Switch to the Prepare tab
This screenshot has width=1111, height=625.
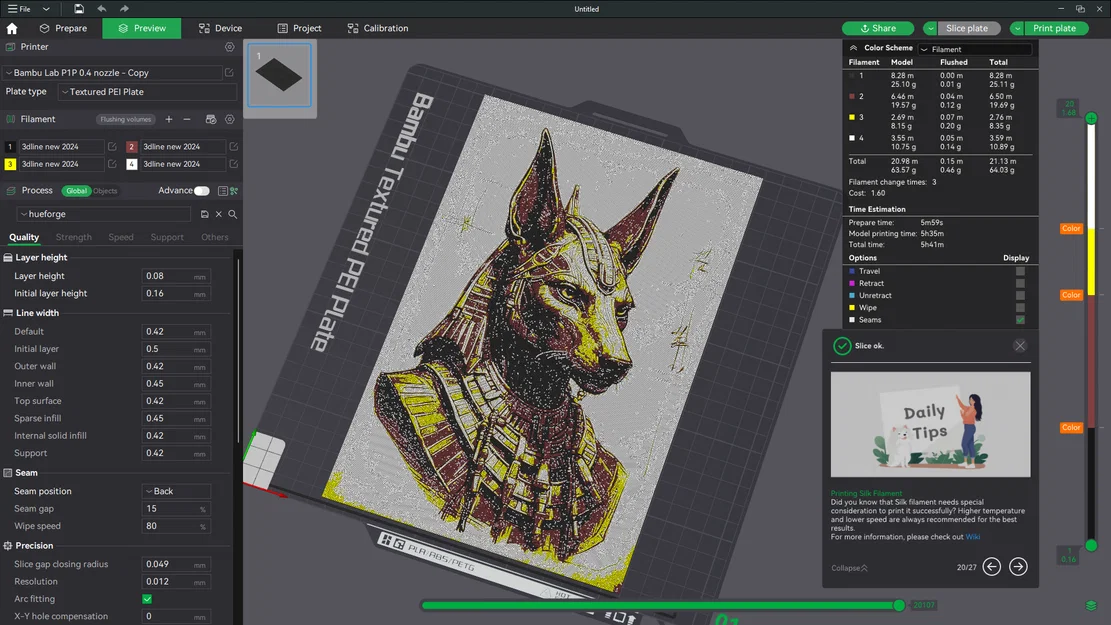click(64, 28)
